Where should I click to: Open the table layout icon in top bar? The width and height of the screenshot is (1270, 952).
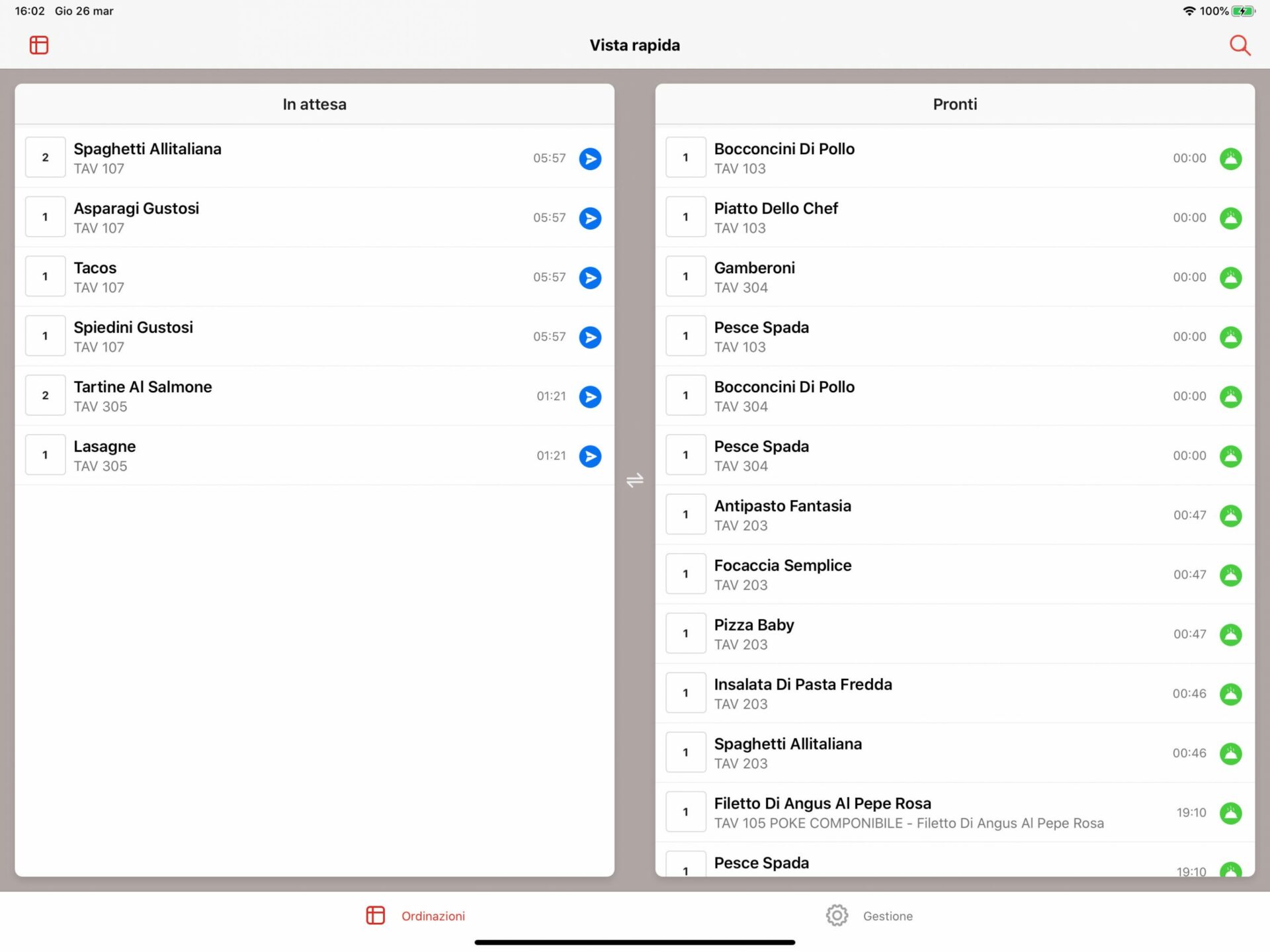point(39,45)
